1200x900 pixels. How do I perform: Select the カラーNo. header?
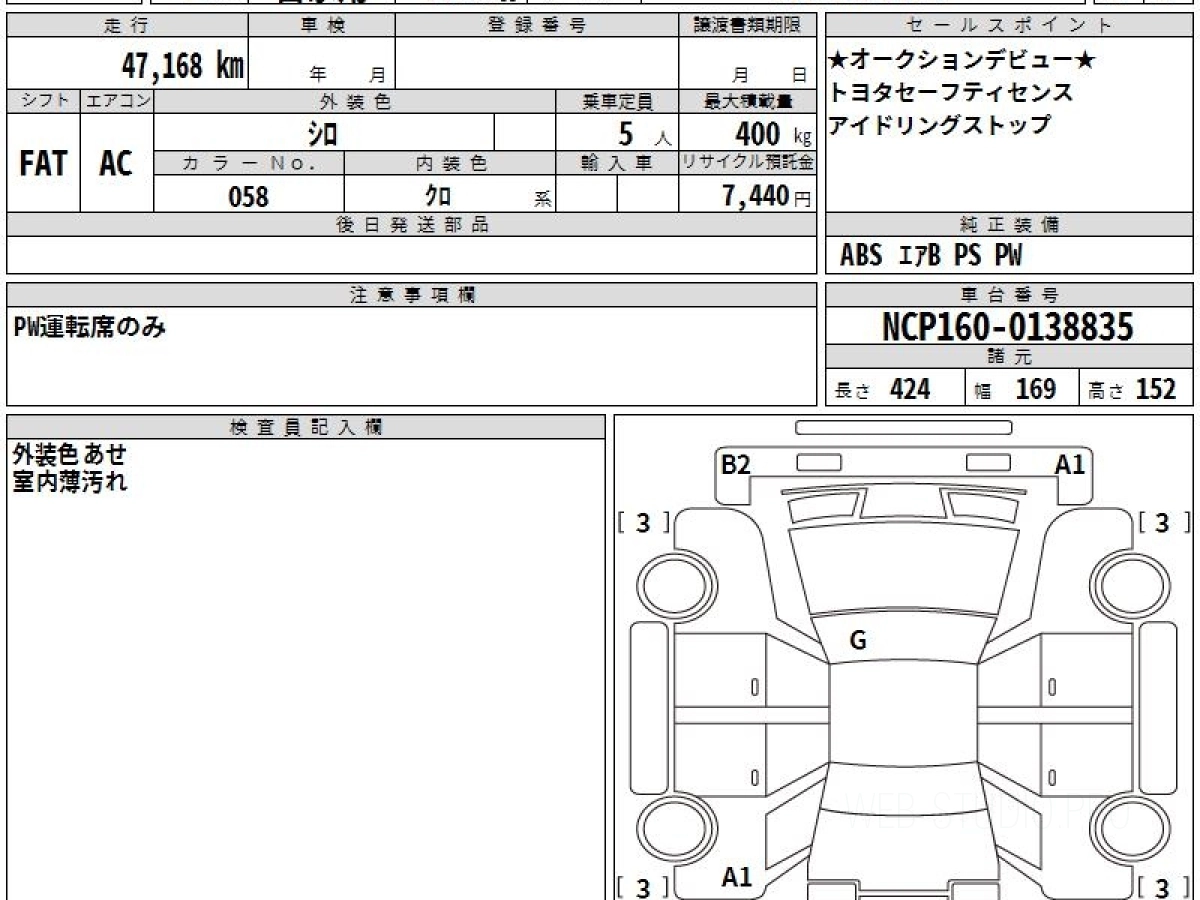pyautogui.click(x=249, y=163)
